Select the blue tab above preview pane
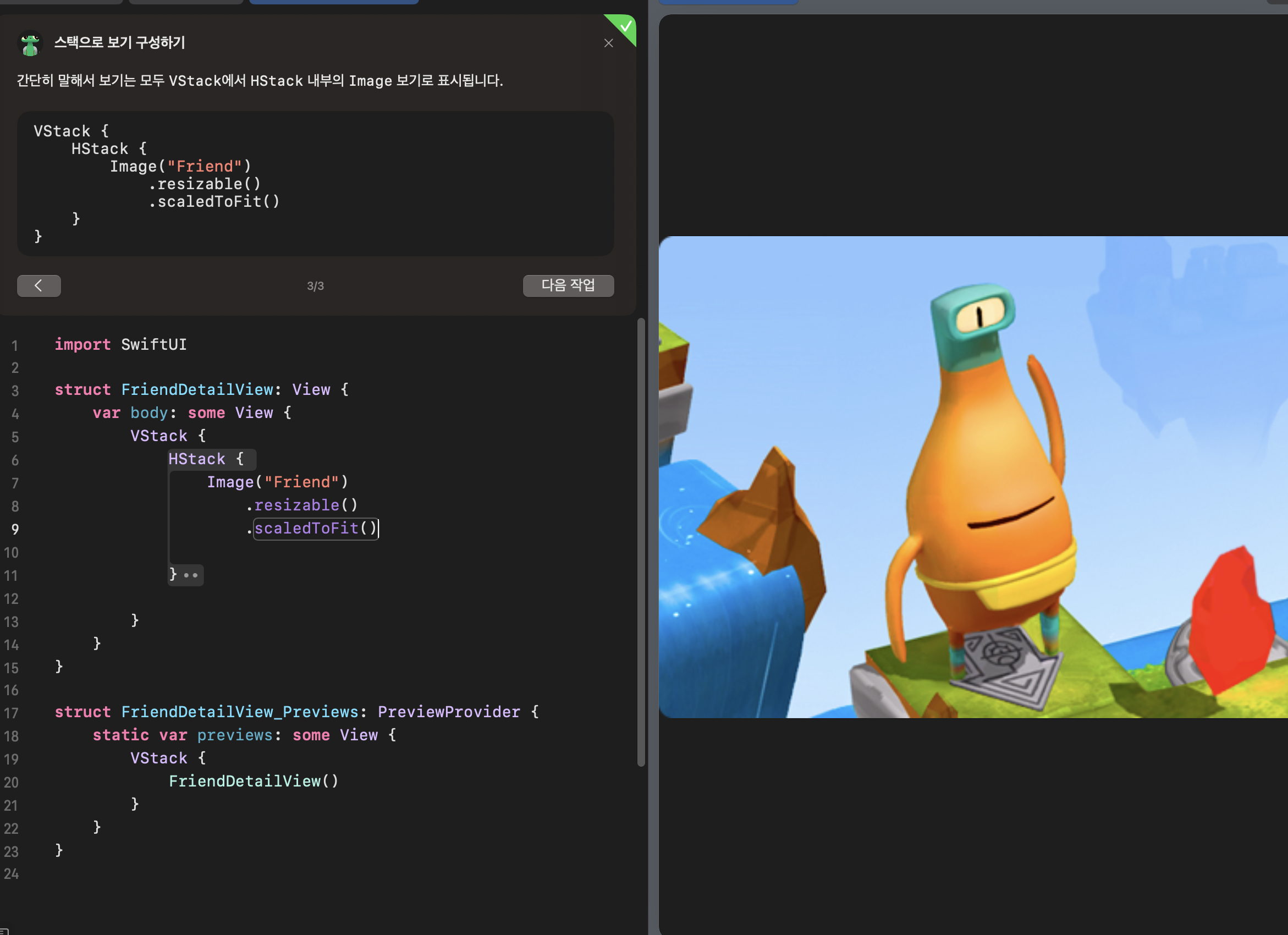Screen dimensions: 1288x935 pyautogui.click(x=728, y=2)
